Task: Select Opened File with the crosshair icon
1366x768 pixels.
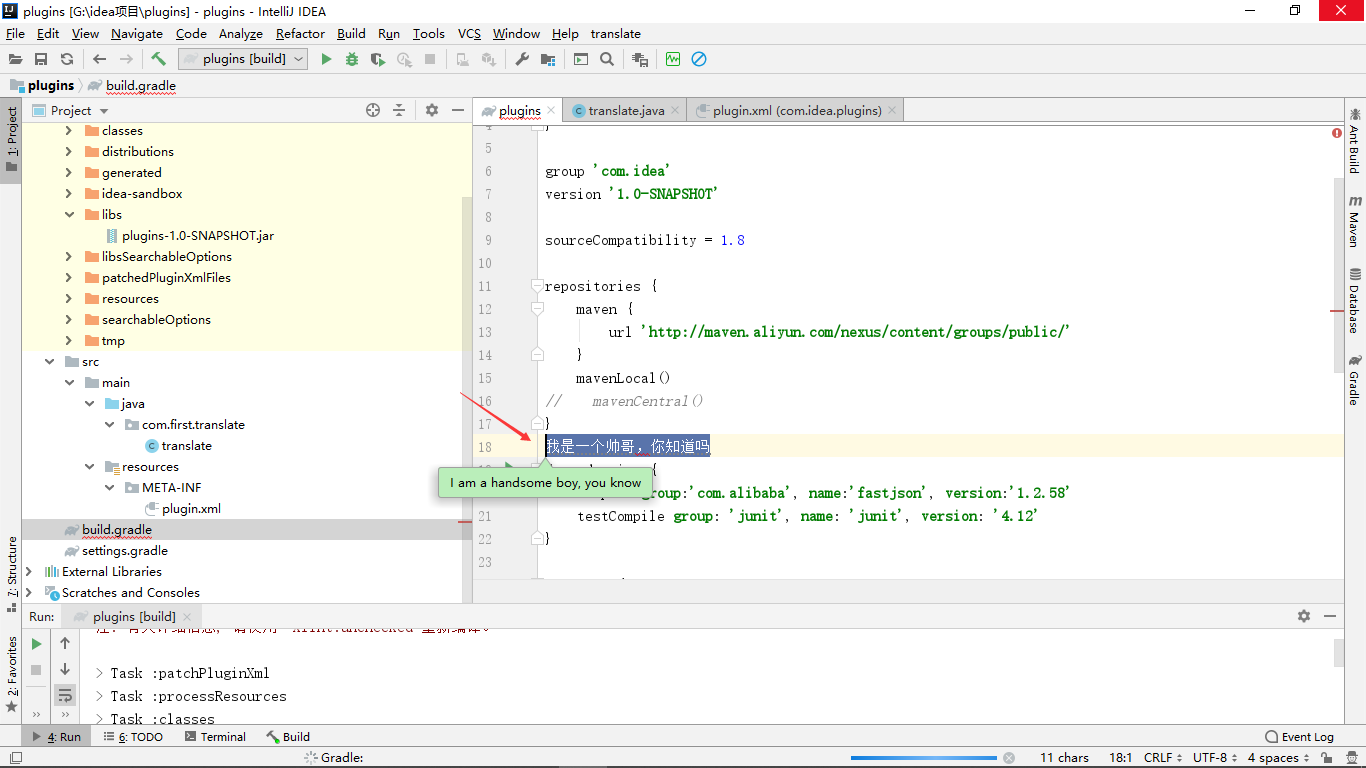Action: (374, 110)
